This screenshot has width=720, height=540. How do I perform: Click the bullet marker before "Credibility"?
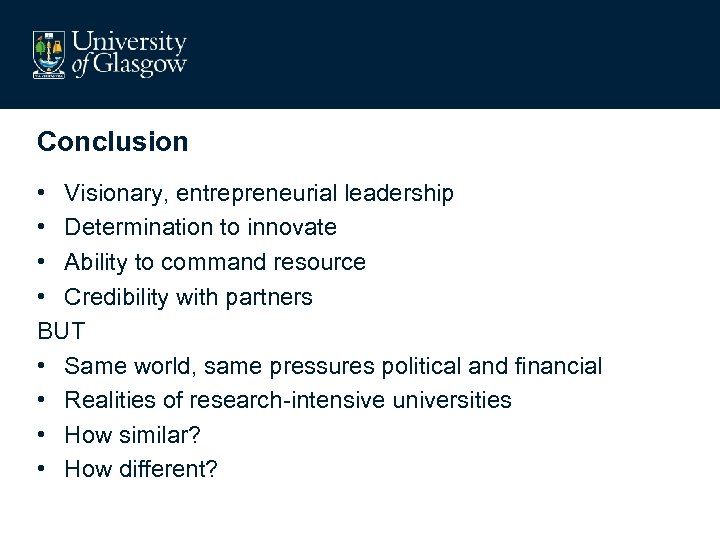point(42,297)
